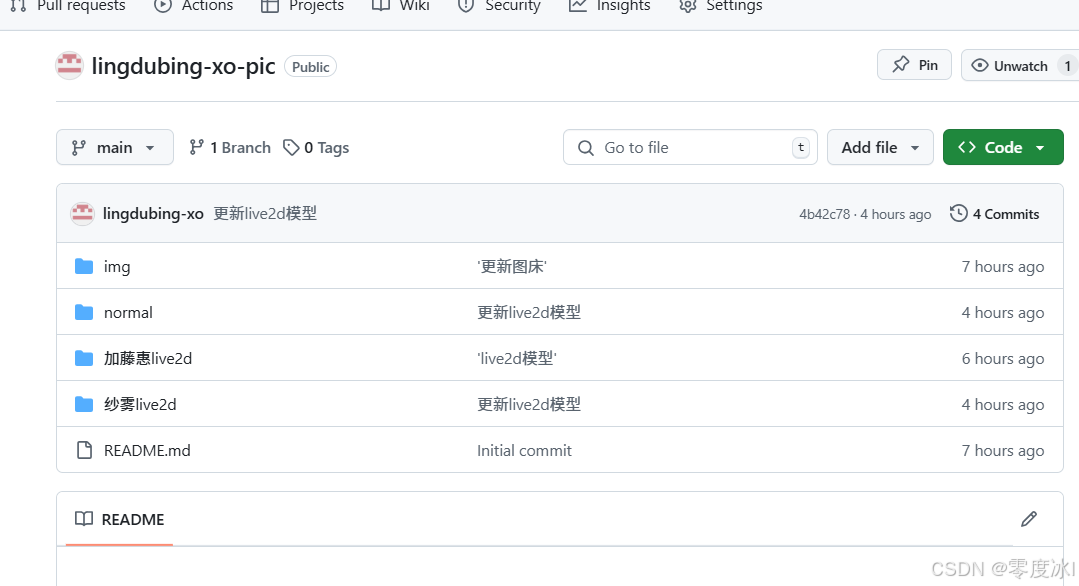1079x586 pixels.
Task: Expand the main branch selector
Action: [114, 147]
